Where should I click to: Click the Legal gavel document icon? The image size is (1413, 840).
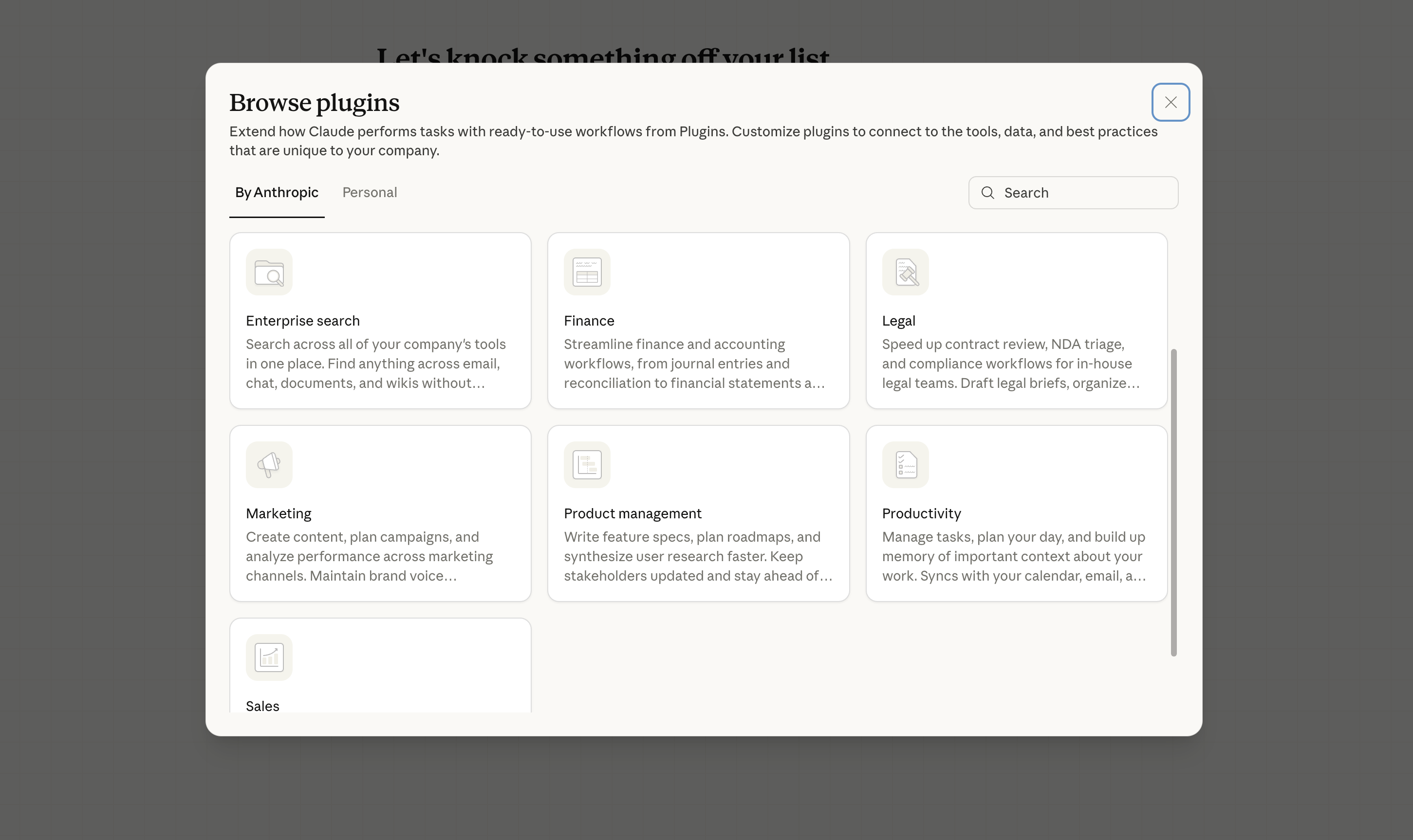(905, 272)
